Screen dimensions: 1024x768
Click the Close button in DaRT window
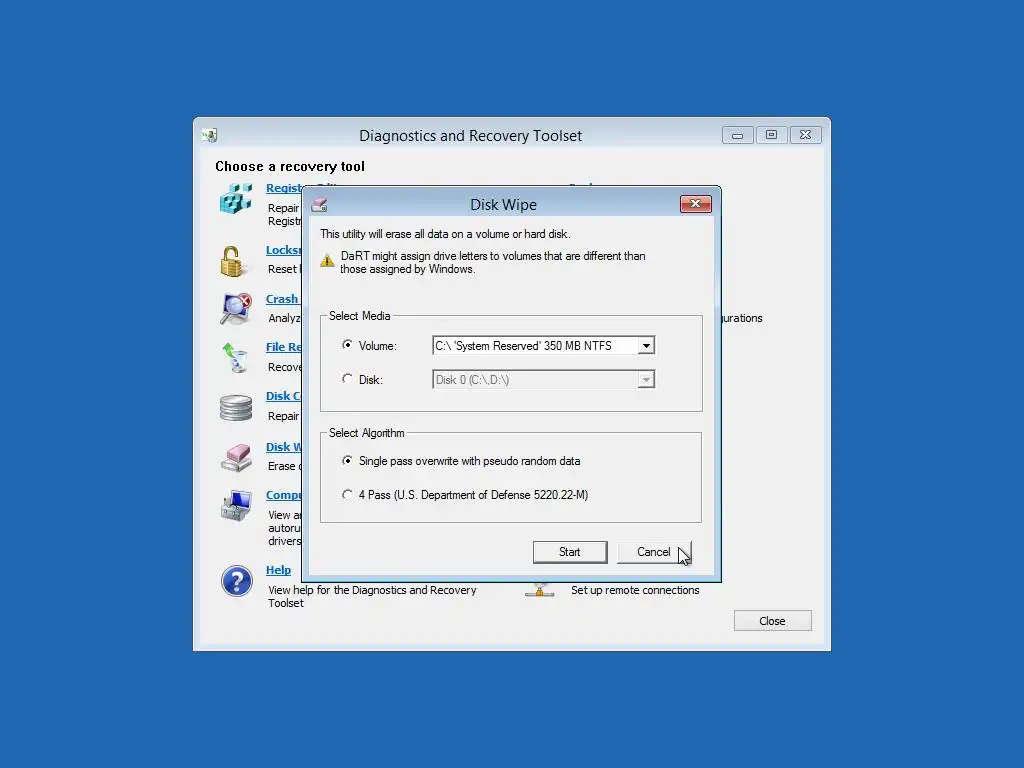click(773, 621)
